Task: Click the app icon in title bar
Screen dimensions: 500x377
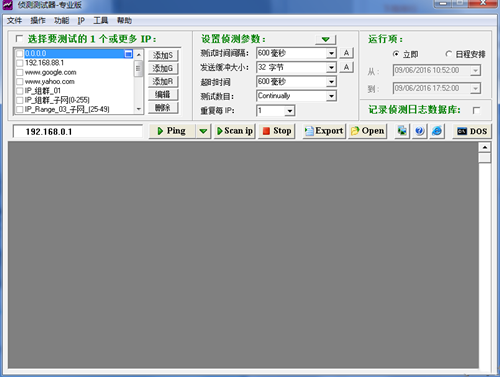Action: pyautogui.click(x=7, y=5)
